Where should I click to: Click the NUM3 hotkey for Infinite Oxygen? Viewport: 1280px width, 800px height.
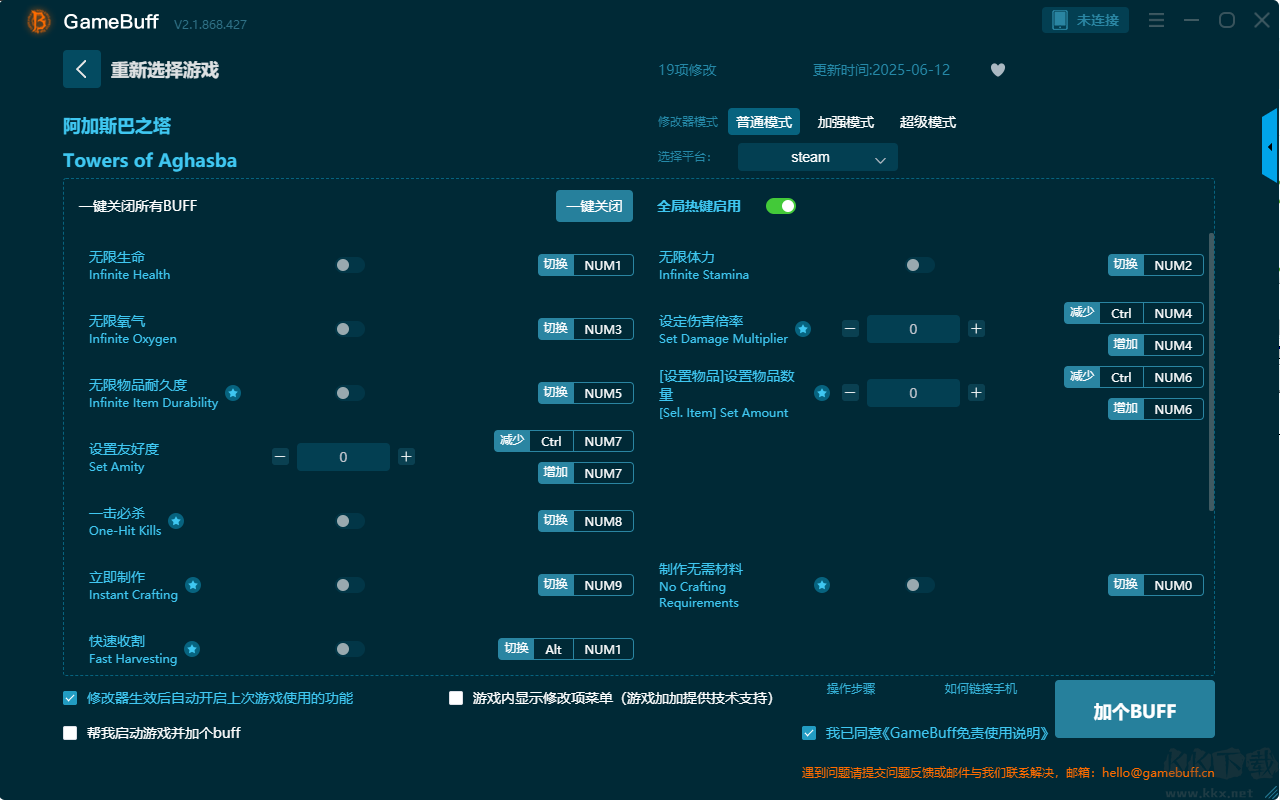(586, 329)
